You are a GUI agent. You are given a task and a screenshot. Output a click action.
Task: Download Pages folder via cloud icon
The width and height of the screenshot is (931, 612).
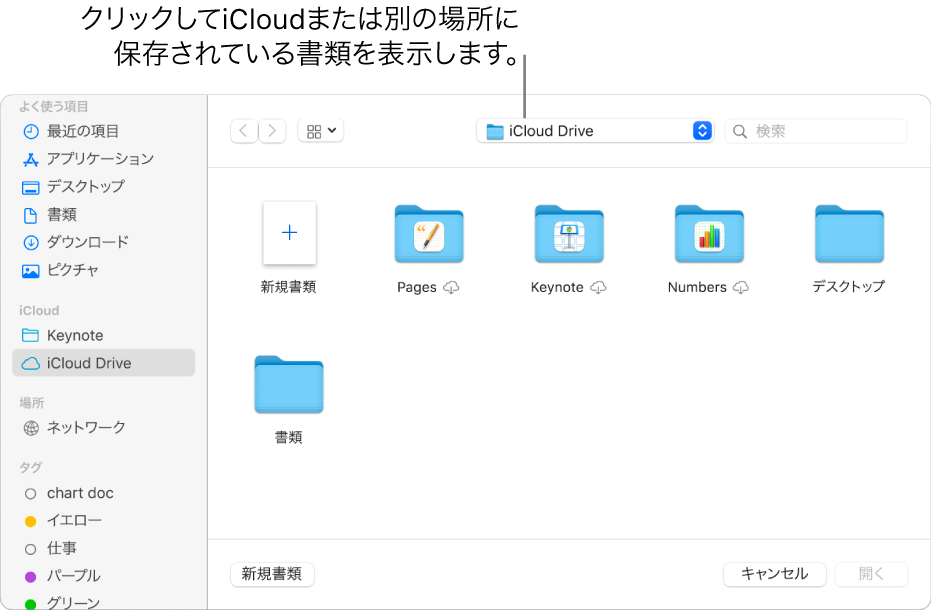(x=452, y=287)
